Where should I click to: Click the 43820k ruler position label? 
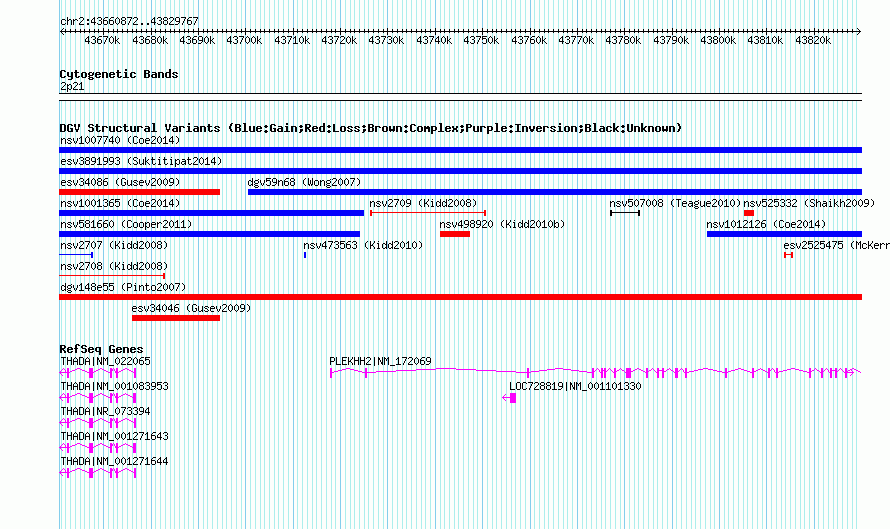813,40
